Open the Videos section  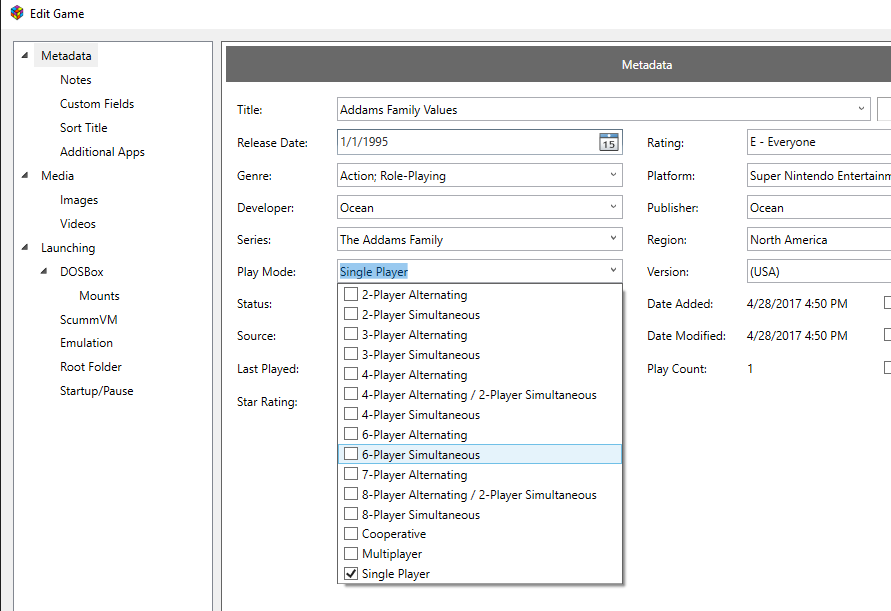tap(78, 223)
